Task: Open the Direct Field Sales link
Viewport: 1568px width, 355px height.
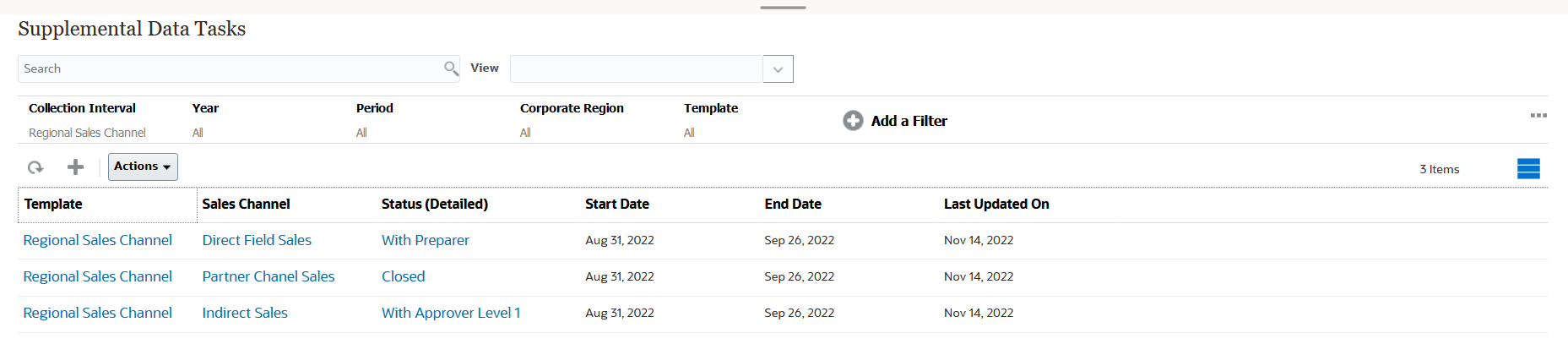Action: (x=257, y=240)
